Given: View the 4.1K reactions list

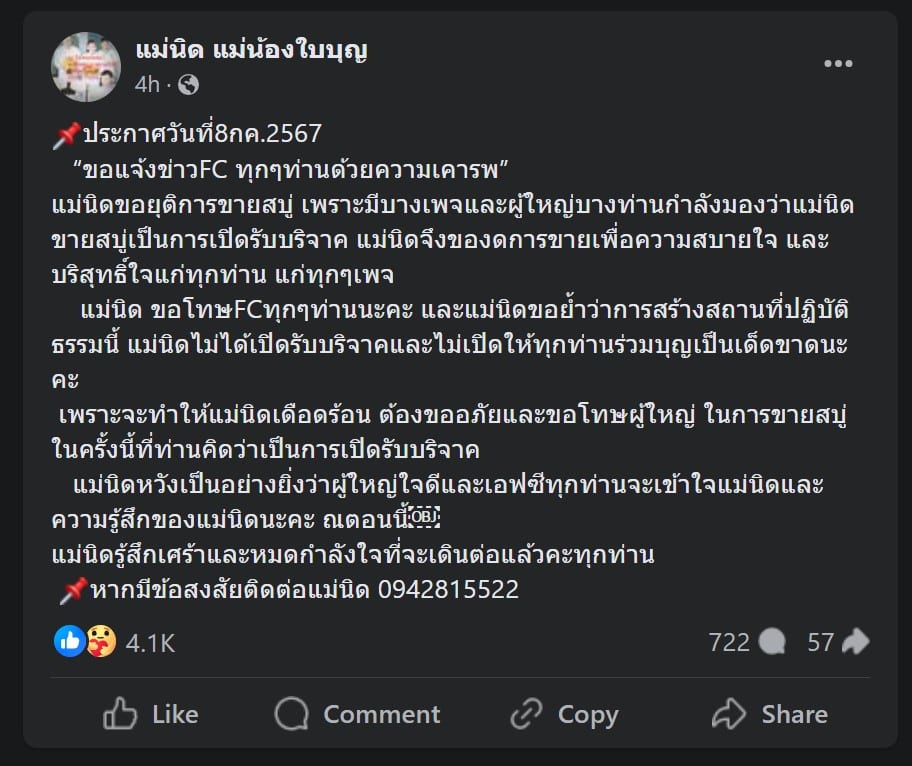Looking at the screenshot, I should click(x=150, y=642).
